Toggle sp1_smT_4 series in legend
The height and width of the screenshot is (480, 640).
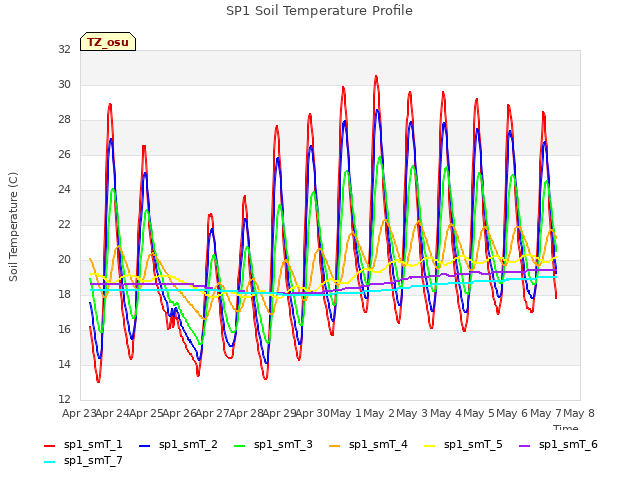coord(368,444)
